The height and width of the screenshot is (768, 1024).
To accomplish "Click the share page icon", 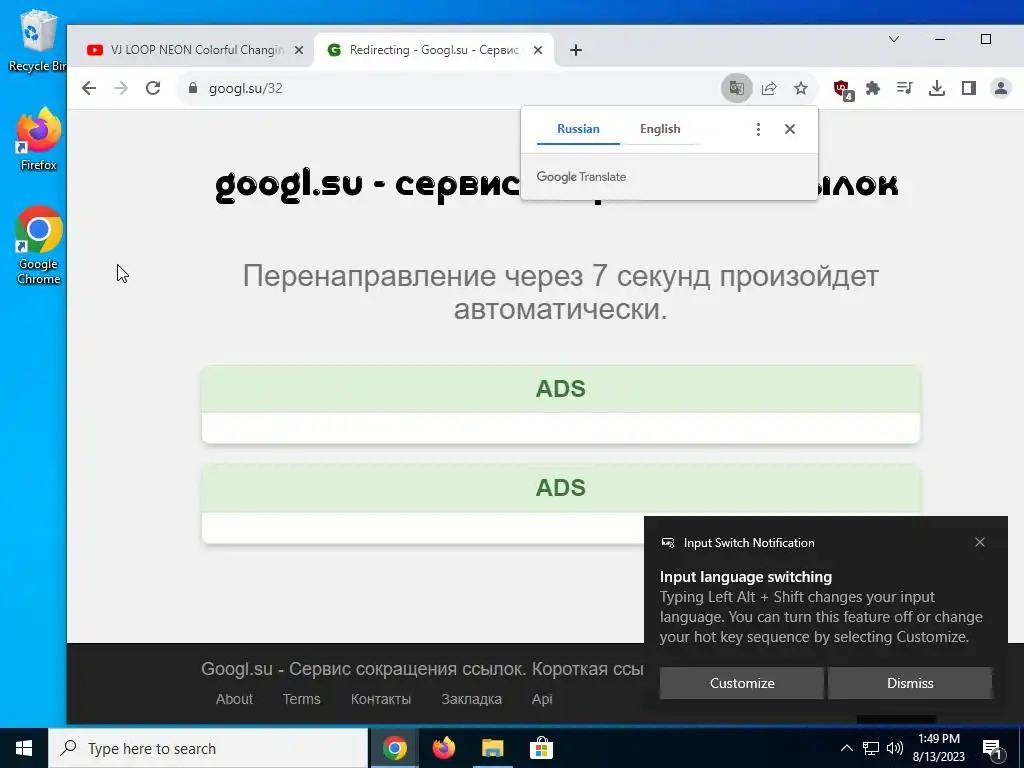I will (x=769, y=88).
